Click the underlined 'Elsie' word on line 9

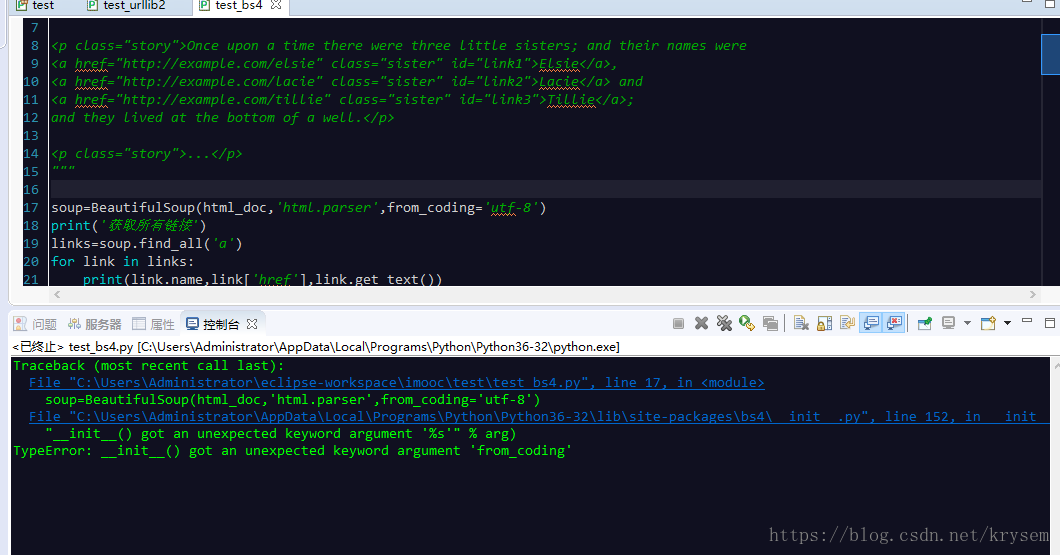coord(559,64)
